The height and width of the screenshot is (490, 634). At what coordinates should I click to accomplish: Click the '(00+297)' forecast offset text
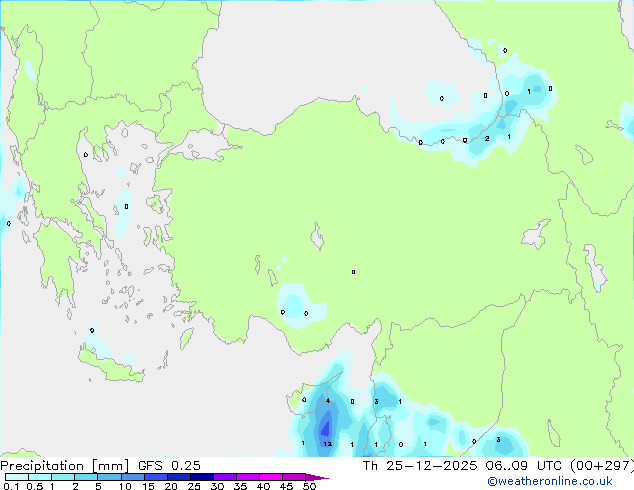point(602,466)
